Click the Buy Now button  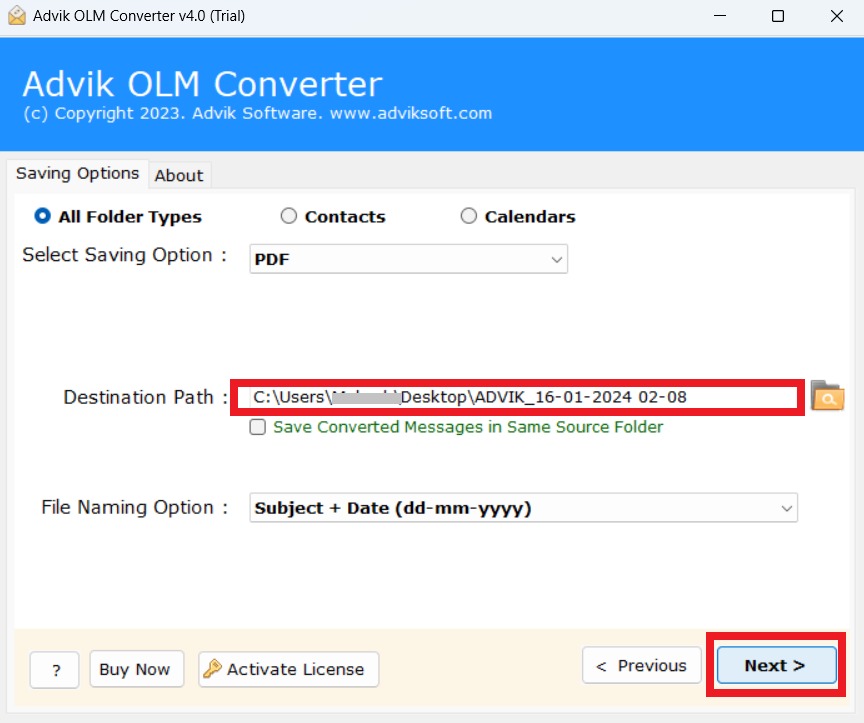pyautogui.click(x=137, y=669)
